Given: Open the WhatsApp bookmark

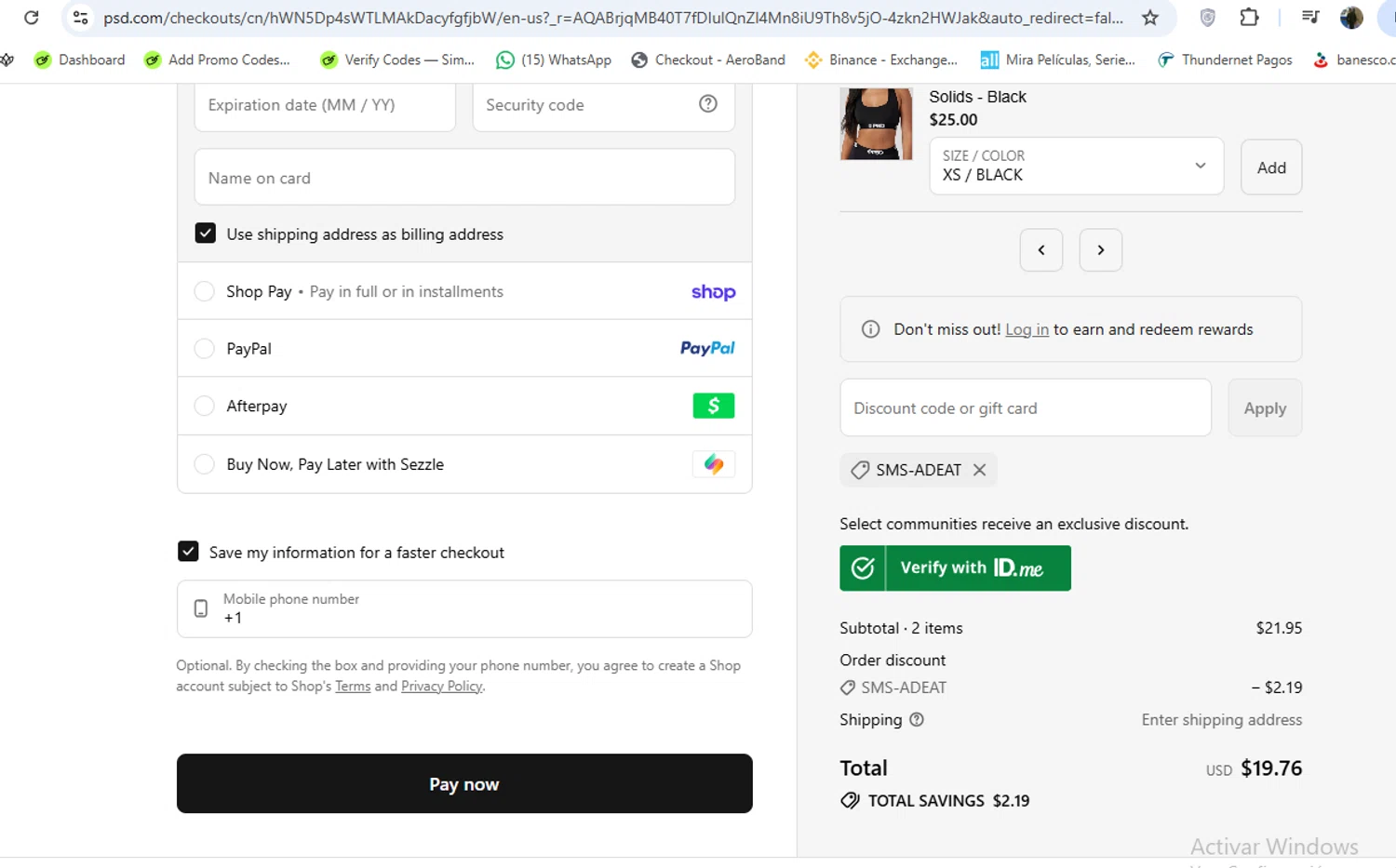Looking at the screenshot, I should click(554, 60).
